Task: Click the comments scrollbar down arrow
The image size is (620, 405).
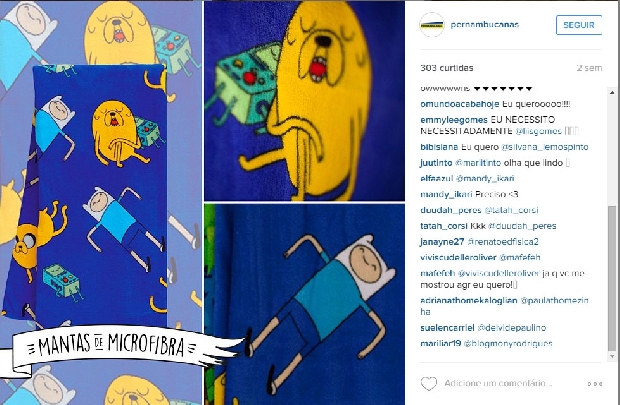Action: click(612, 356)
